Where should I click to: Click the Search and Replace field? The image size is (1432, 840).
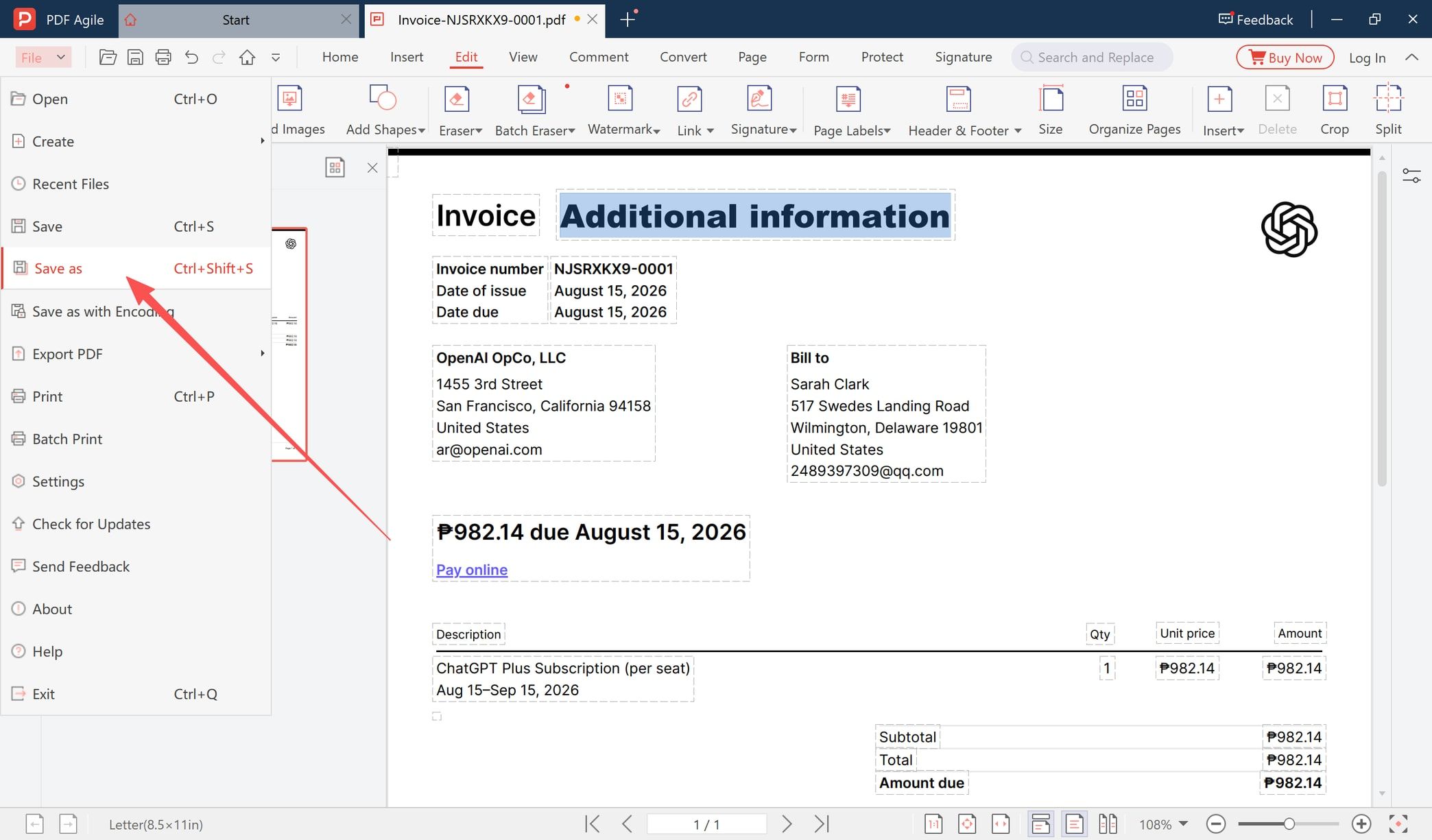[x=1092, y=58]
